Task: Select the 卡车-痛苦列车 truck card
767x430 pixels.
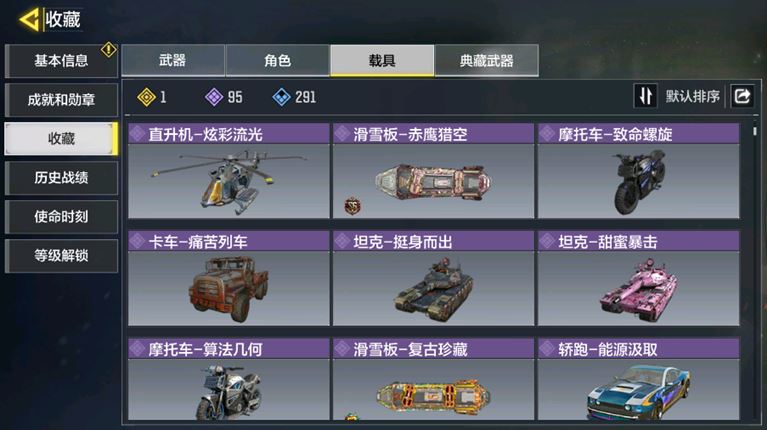Action: pos(228,278)
